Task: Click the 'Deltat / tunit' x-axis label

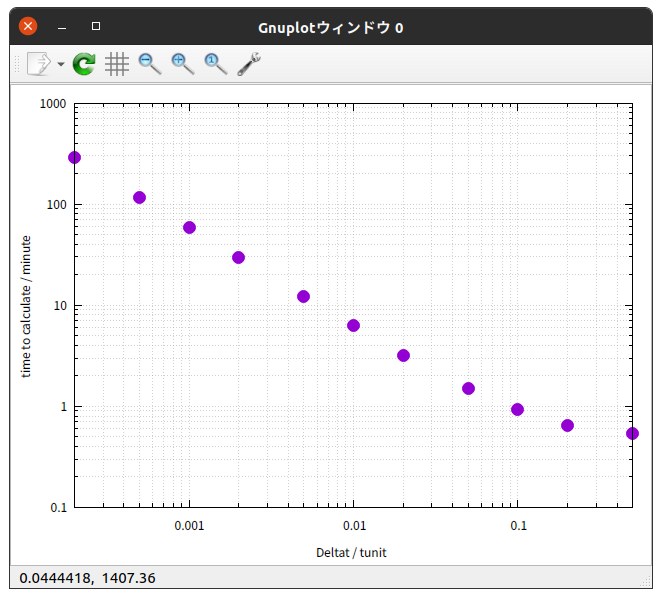Action: click(x=351, y=553)
